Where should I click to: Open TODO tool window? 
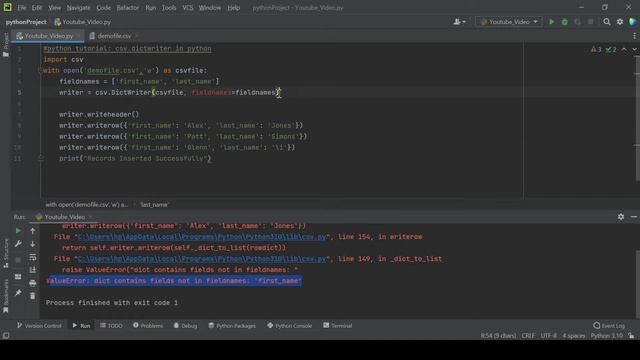[x=111, y=326]
